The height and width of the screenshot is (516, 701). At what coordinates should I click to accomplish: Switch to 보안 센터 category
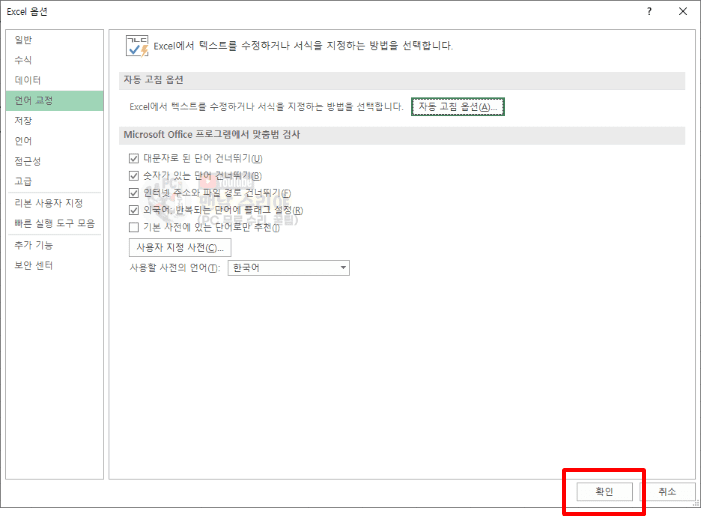[33, 265]
